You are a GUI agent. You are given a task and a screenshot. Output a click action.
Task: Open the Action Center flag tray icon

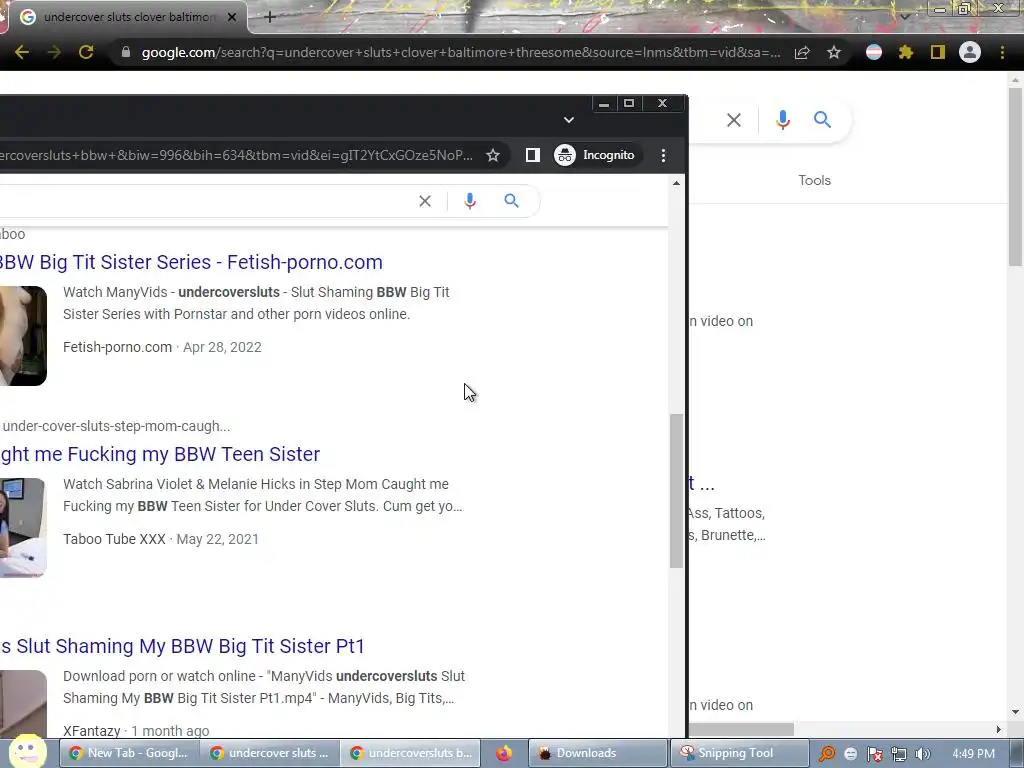pyautogui.click(x=874, y=754)
